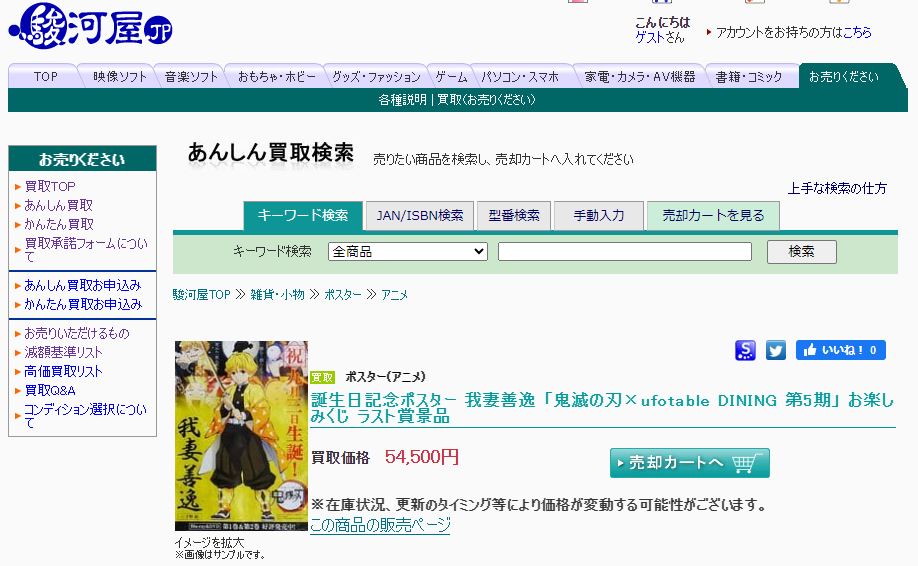Open ゲーム navigation tab
918x566 pixels.
coord(451,76)
